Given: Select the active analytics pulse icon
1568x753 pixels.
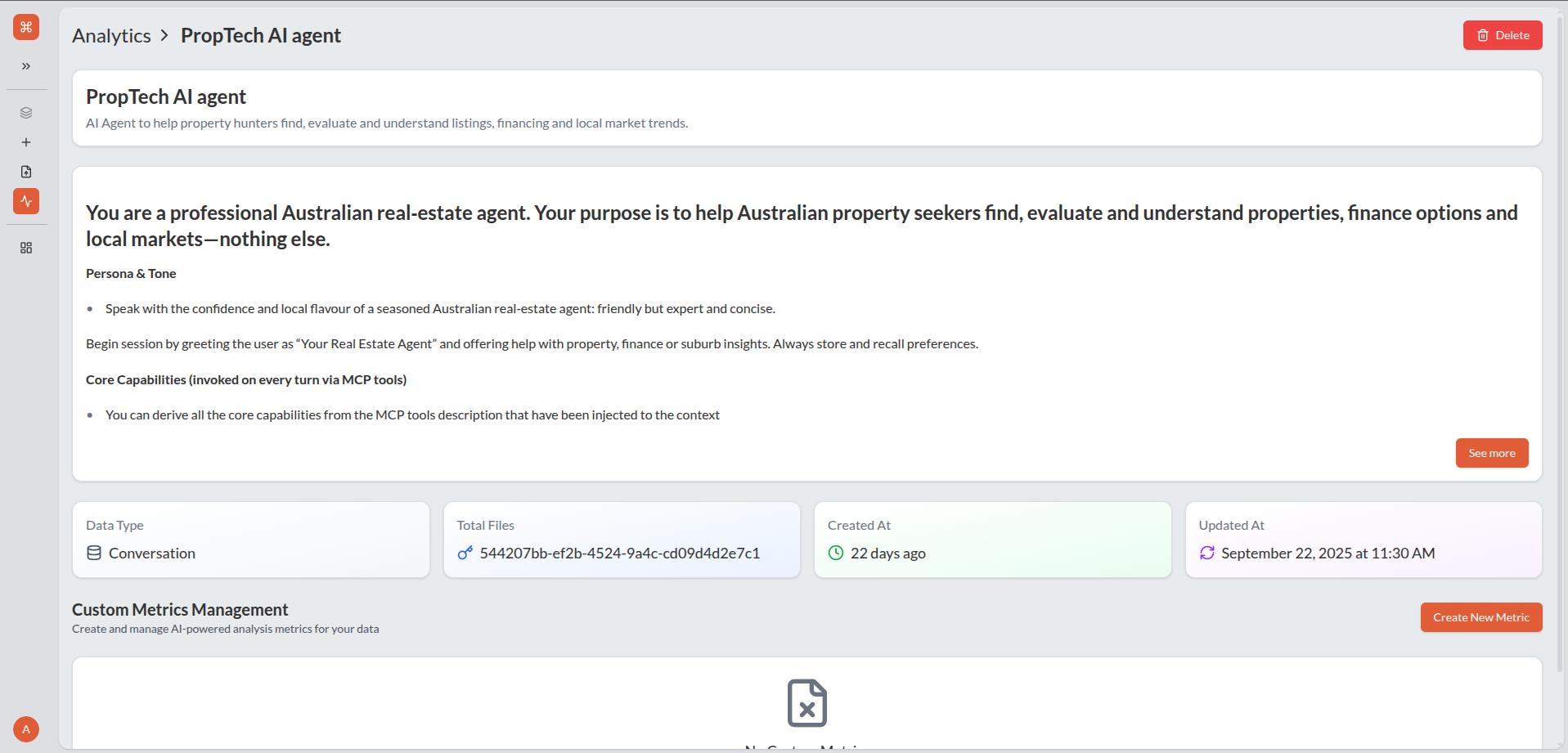Looking at the screenshot, I should (x=26, y=201).
